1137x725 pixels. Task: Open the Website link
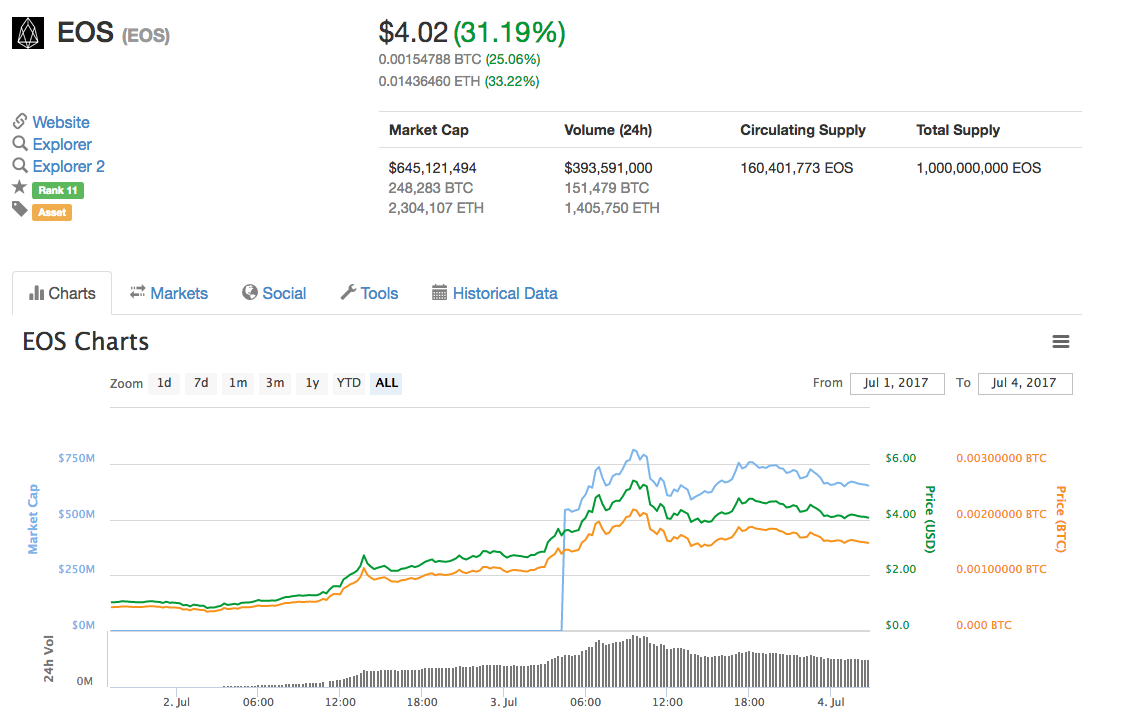(x=61, y=123)
